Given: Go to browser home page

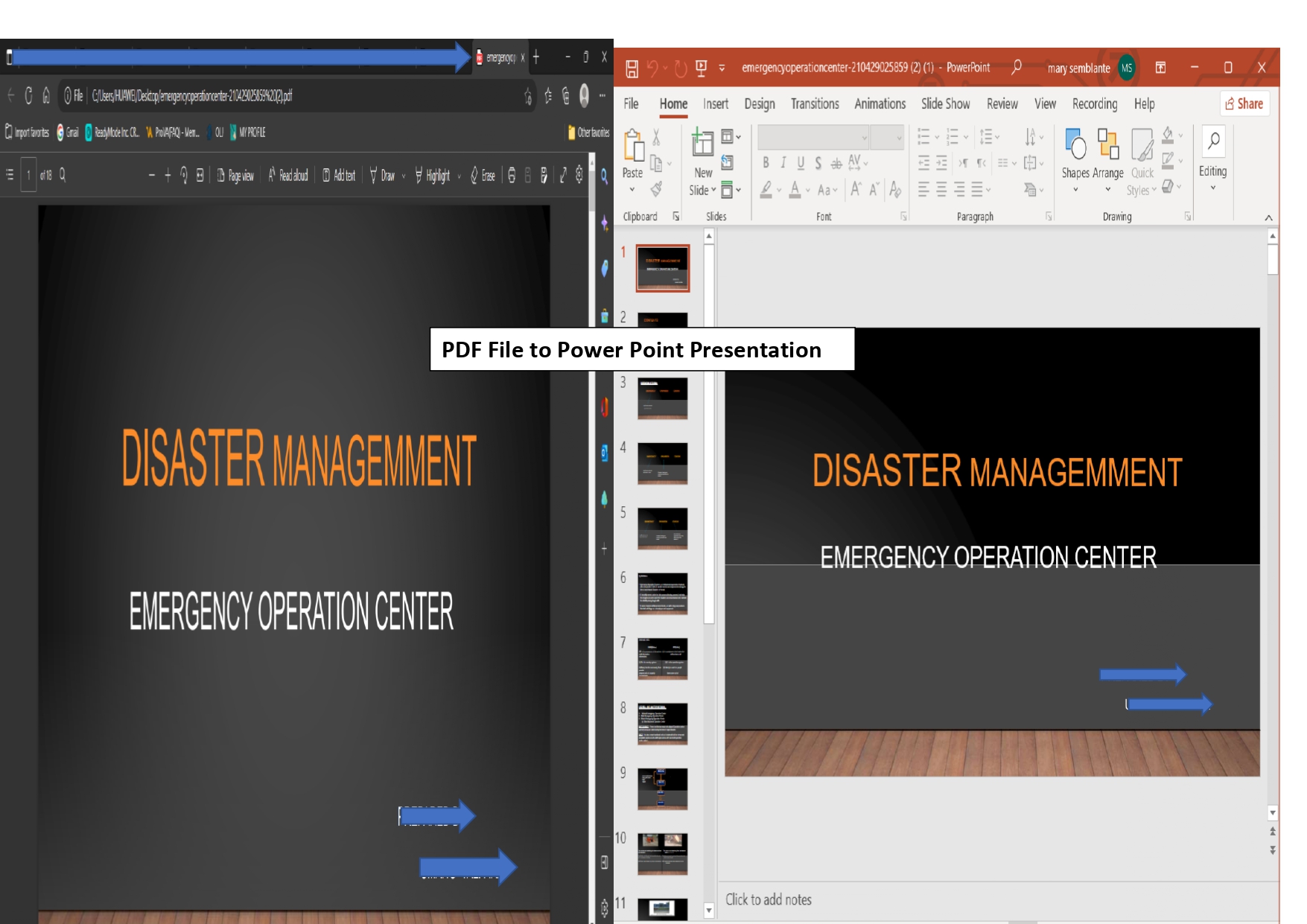Looking at the screenshot, I should (x=46, y=95).
